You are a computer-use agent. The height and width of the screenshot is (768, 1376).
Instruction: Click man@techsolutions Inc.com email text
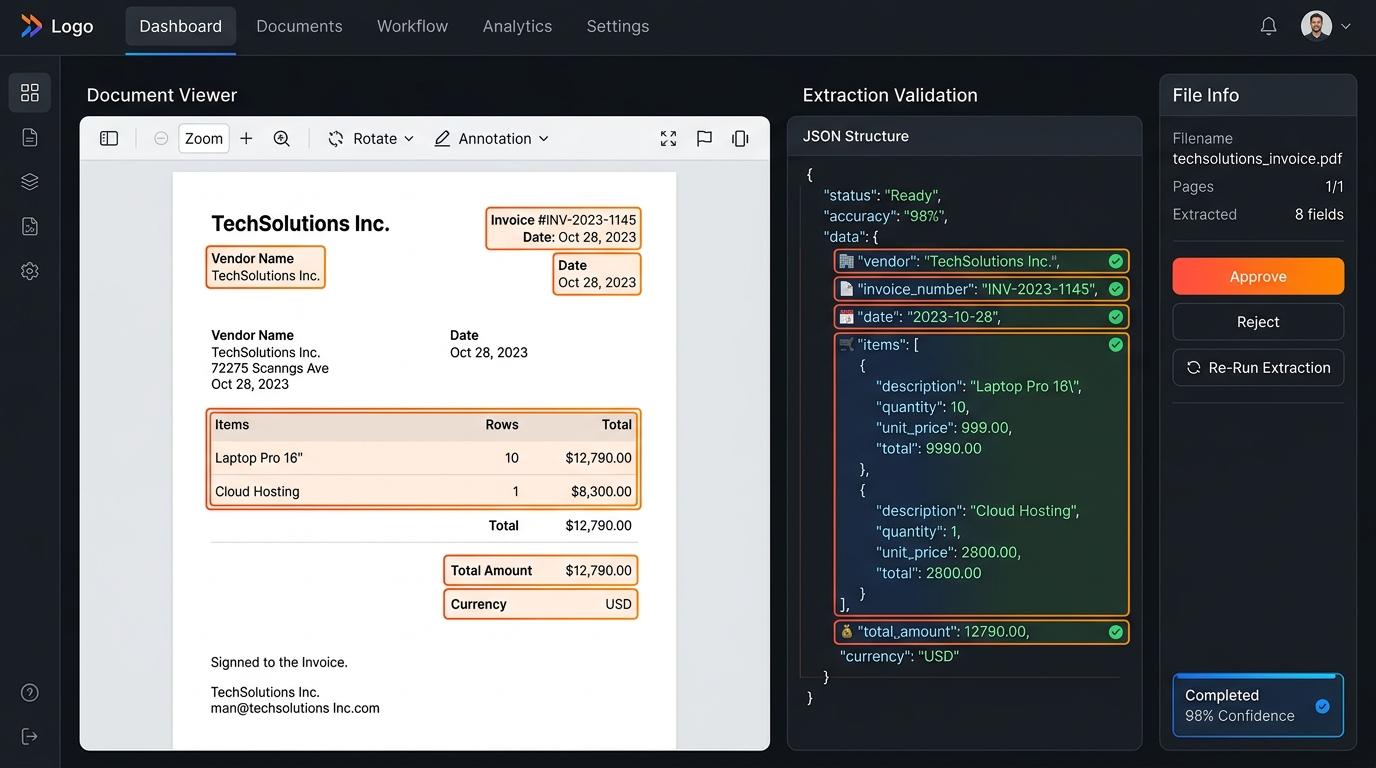point(295,708)
